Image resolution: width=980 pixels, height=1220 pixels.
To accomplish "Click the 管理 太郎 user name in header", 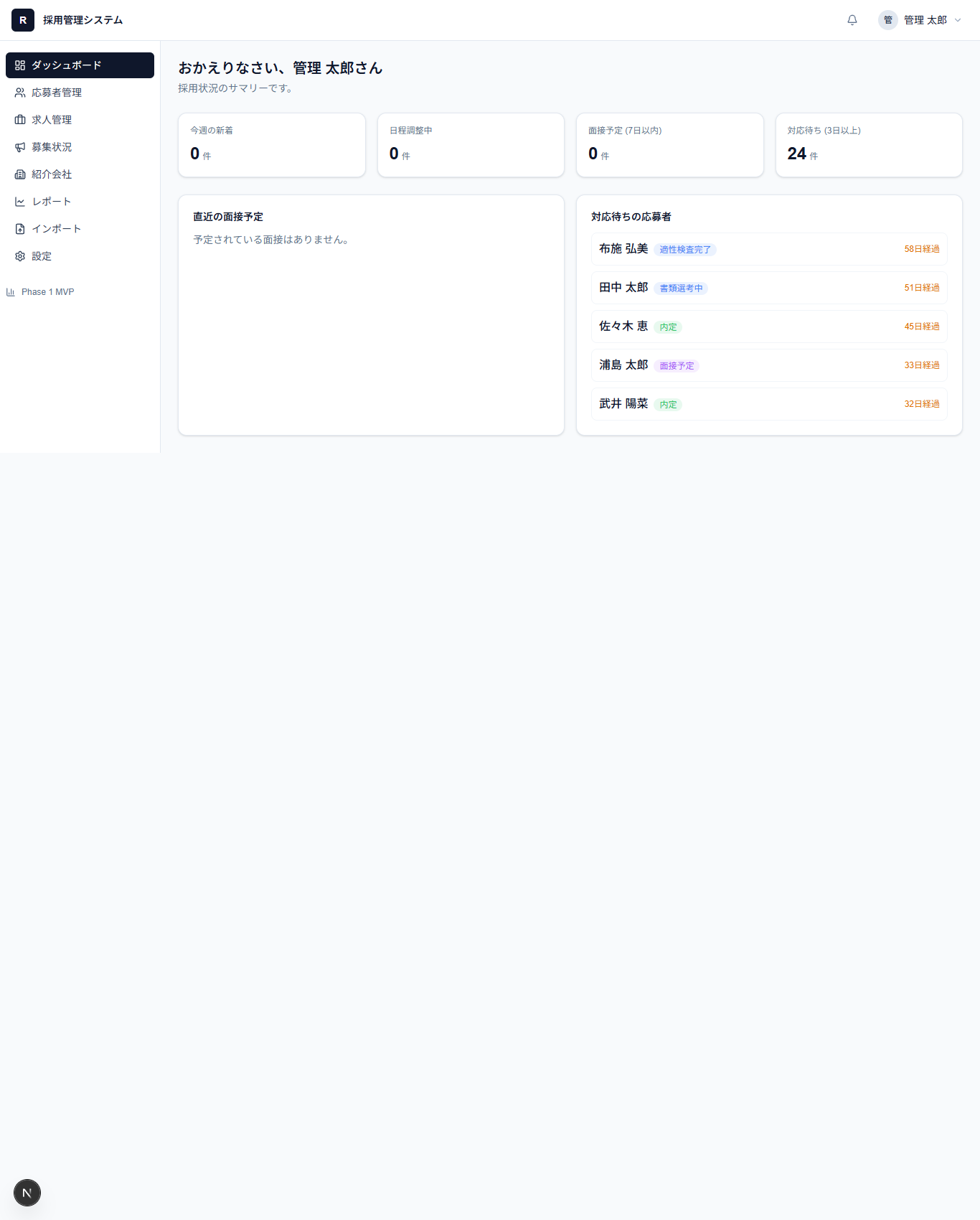I will [x=925, y=20].
